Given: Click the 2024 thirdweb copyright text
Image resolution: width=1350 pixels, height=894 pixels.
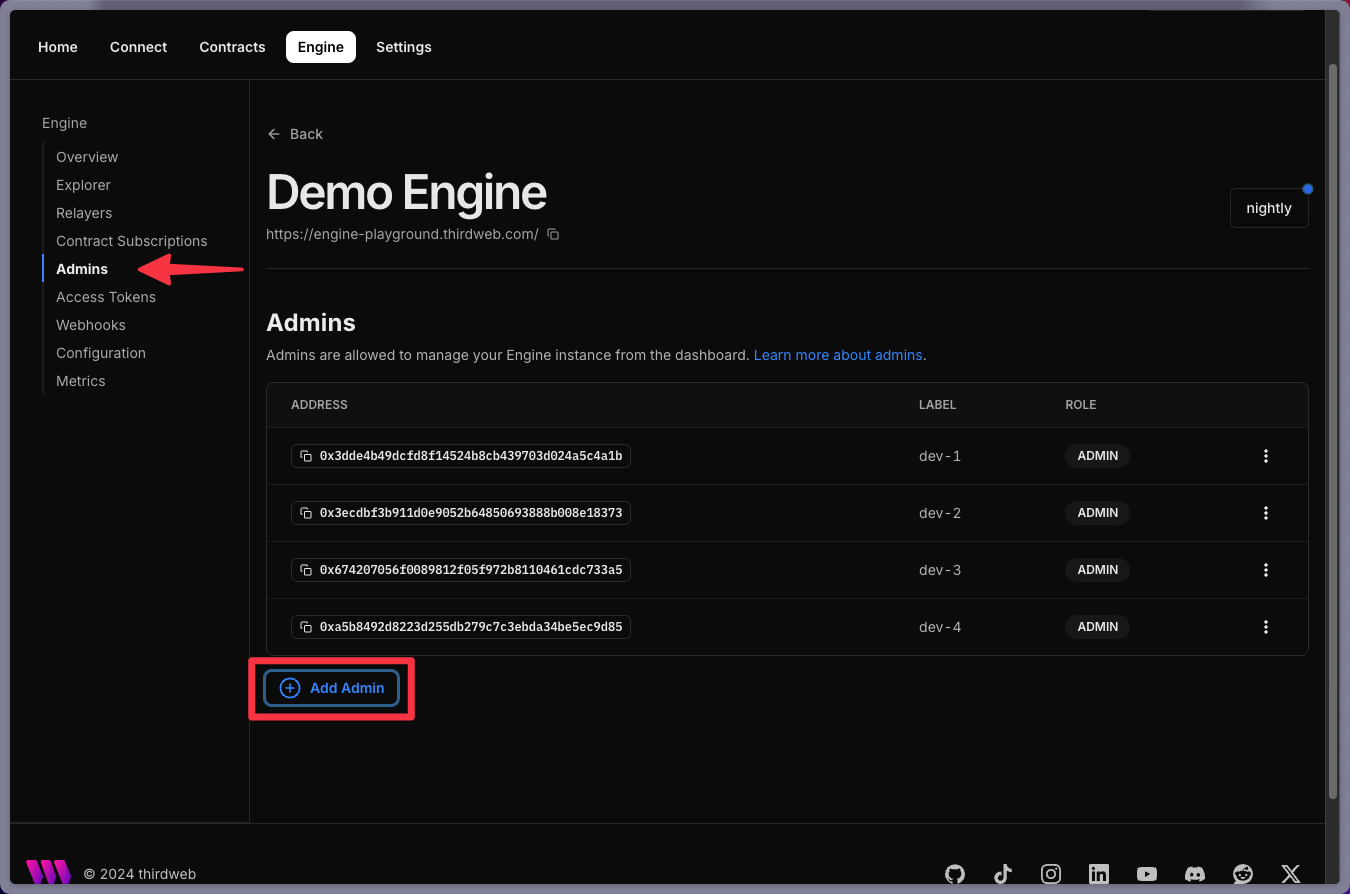Looking at the screenshot, I should (140, 874).
